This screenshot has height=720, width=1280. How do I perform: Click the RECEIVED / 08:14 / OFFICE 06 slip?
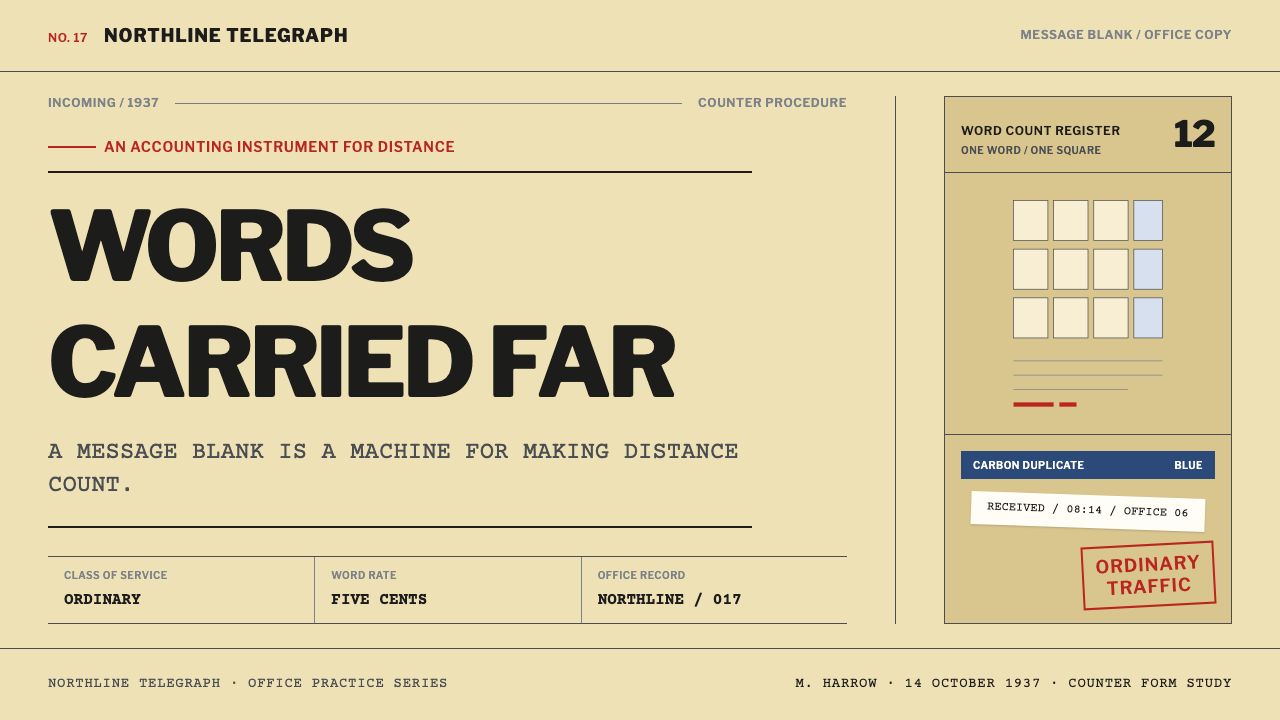coord(1088,511)
